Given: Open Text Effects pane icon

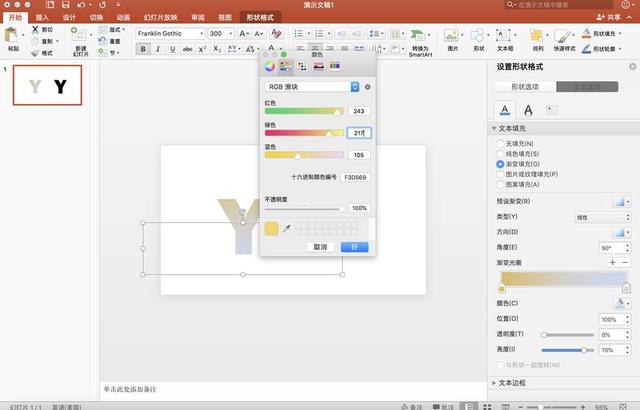Looking at the screenshot, I should click(528, 110).
